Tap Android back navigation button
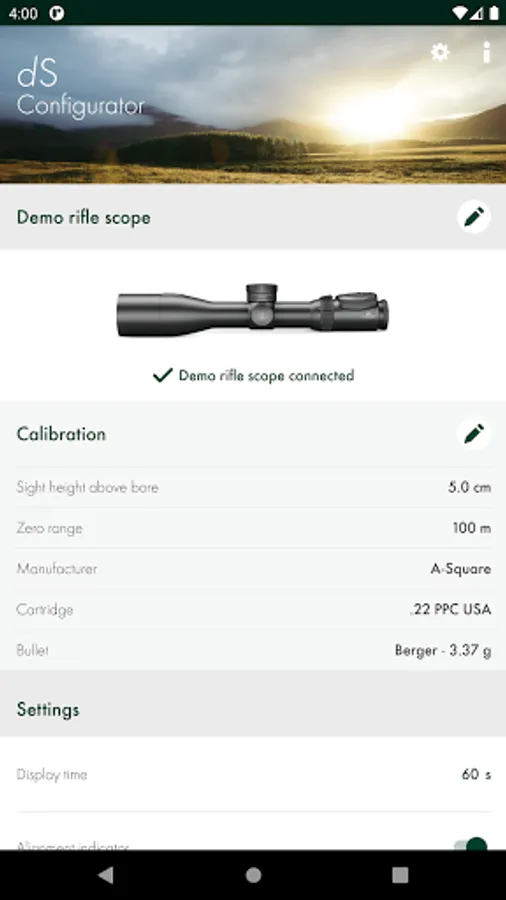The width and height of the screenshot is (506, 900). click(106, 875)
